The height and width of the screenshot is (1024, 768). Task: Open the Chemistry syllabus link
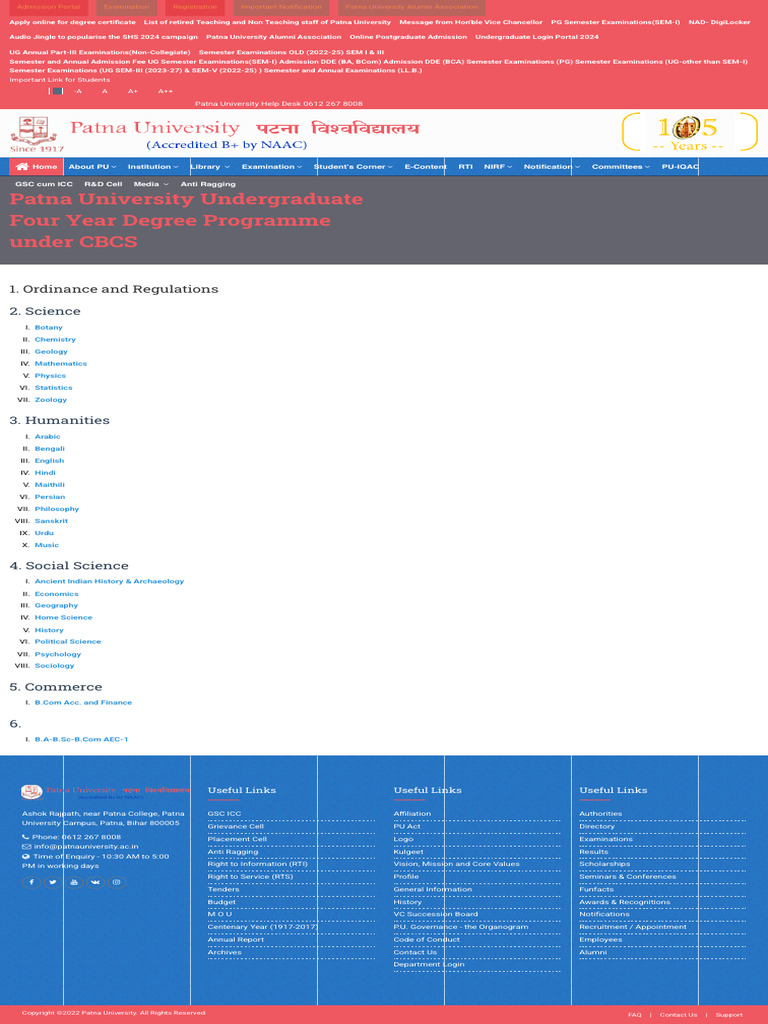(56, 340)
